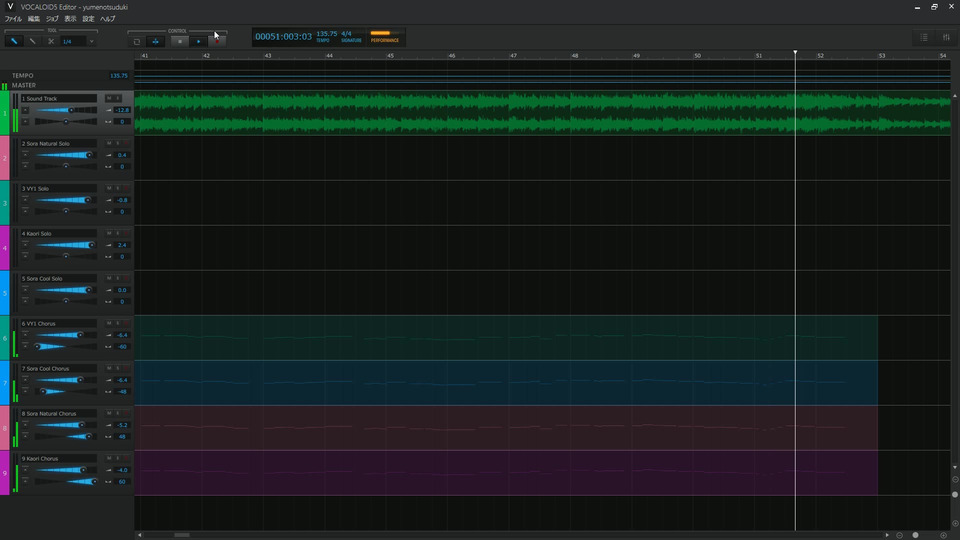960x540 pixels.
Task: Expand volume automation on 4 Kaori Solo
Action: (x=26, y=244)
